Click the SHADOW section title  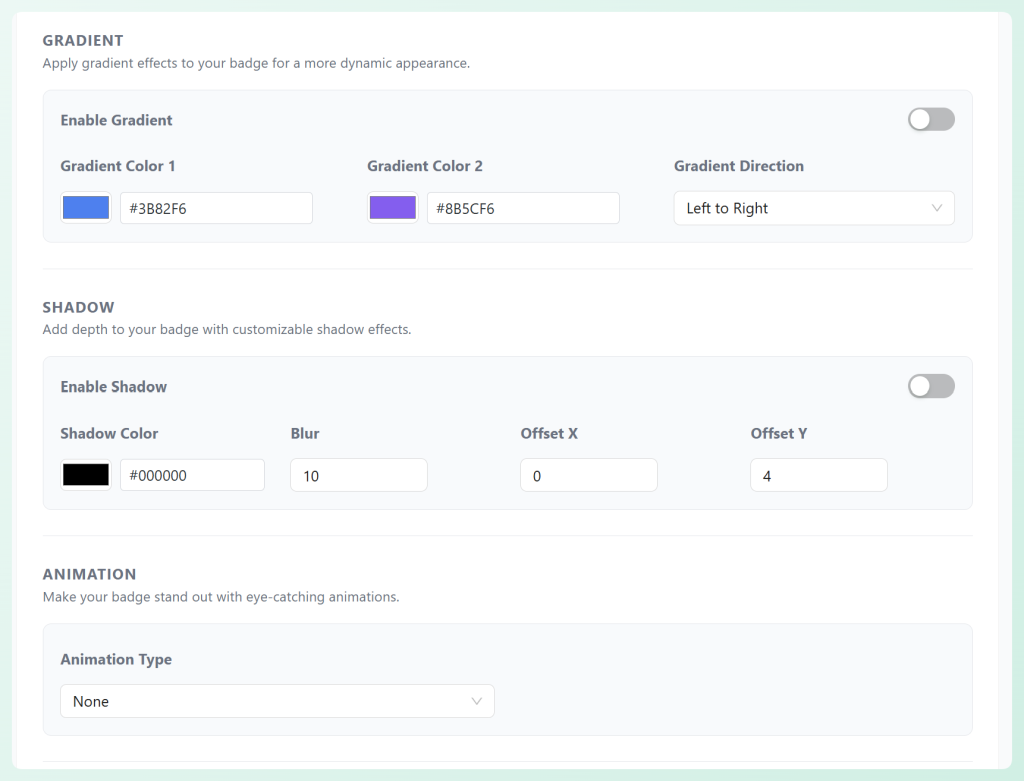coord(78,307)
